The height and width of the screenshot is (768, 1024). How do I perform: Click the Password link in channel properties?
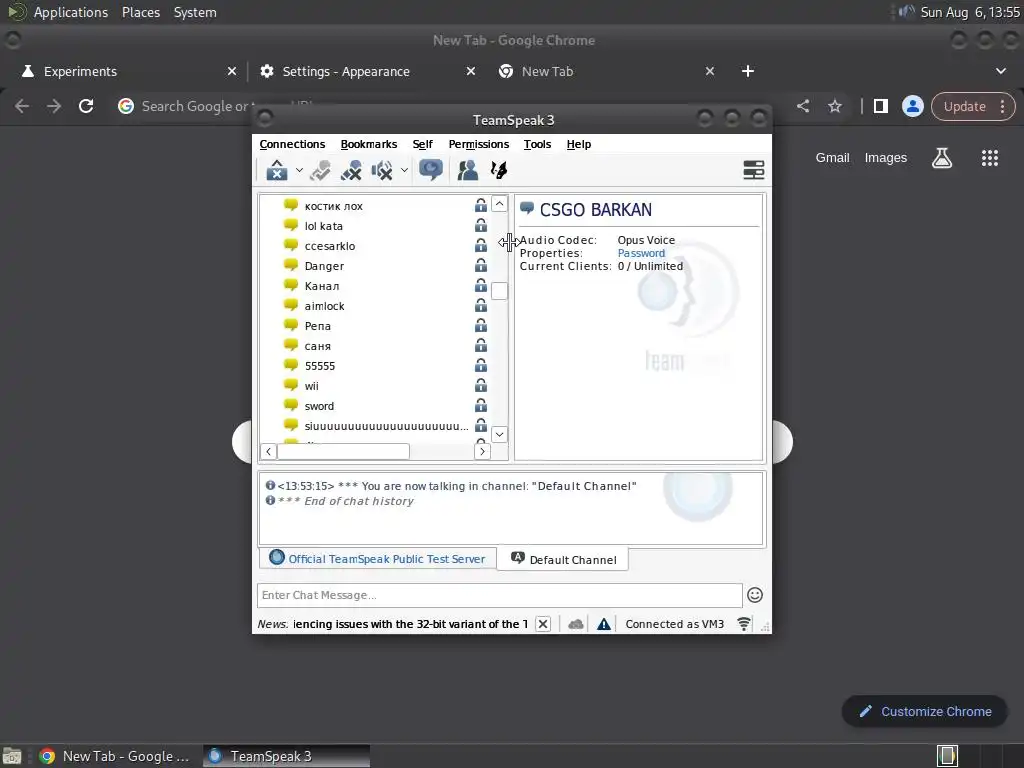(641, 253)
